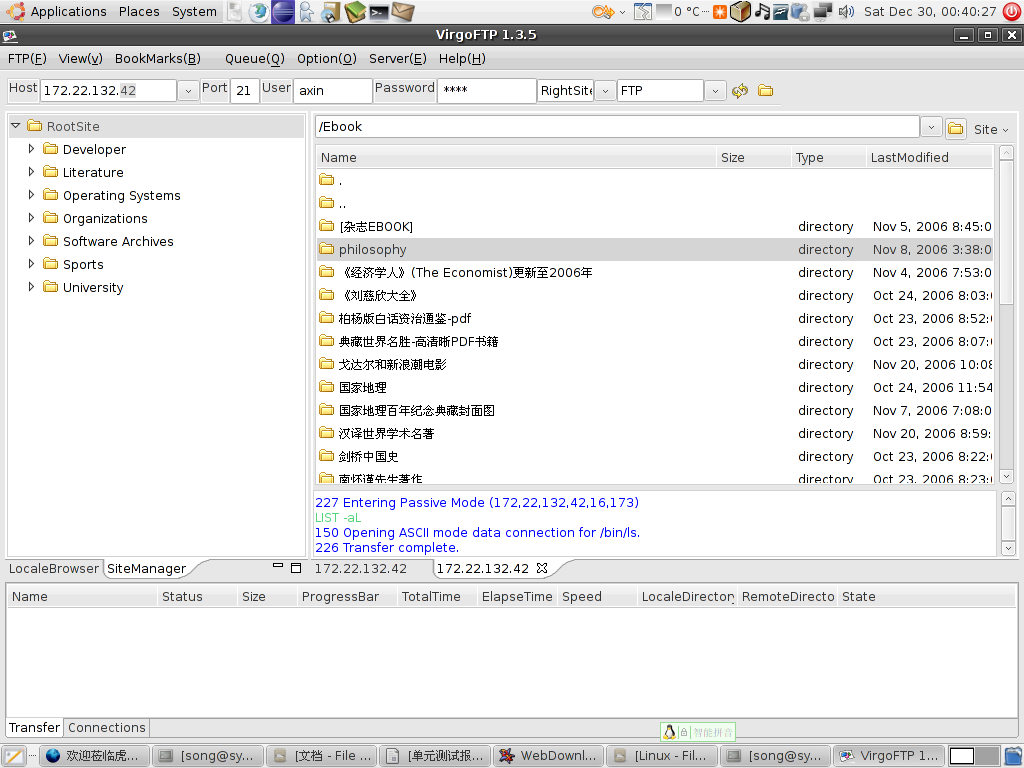Open the FTP(F) menu
1024x768 pixels.
coord(27,59)
